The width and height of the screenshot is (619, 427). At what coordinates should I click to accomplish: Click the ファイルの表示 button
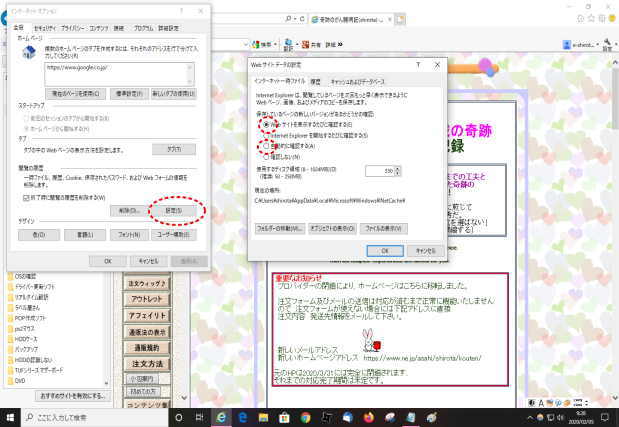[383, 228]
